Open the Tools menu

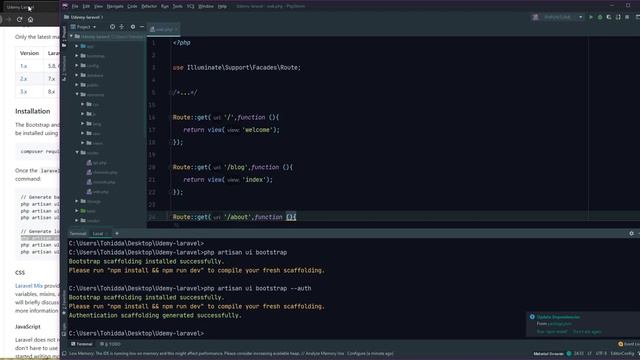[x=178, y=7]
